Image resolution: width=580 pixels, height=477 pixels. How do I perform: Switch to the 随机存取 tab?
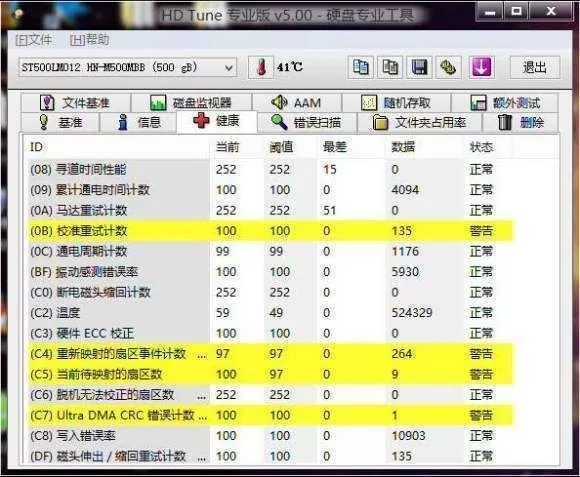[x=396, y=102]
